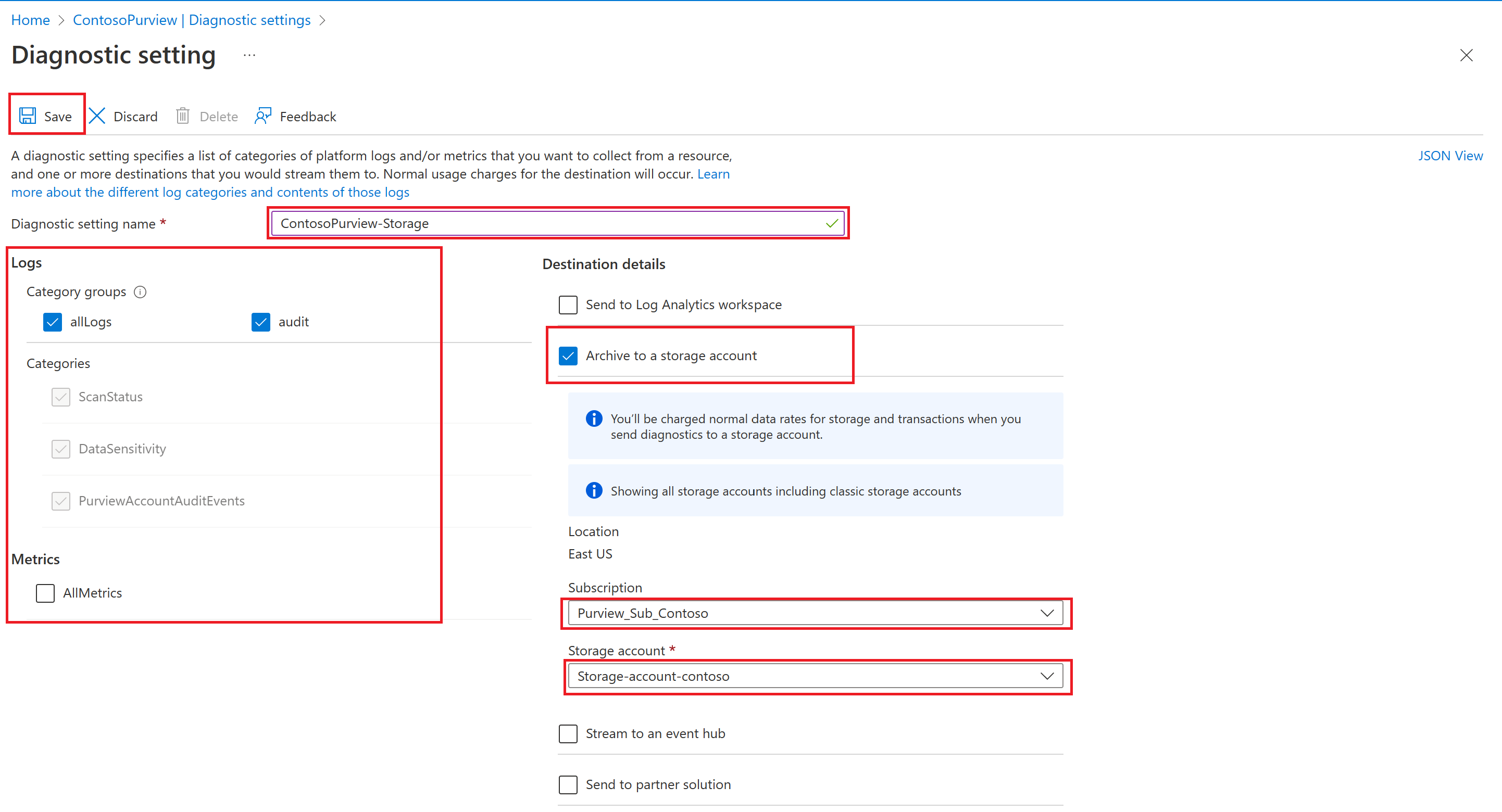1502x812 pixels.
Task: Enable the AllMetrics checkbox
Action: click(45, 593)
